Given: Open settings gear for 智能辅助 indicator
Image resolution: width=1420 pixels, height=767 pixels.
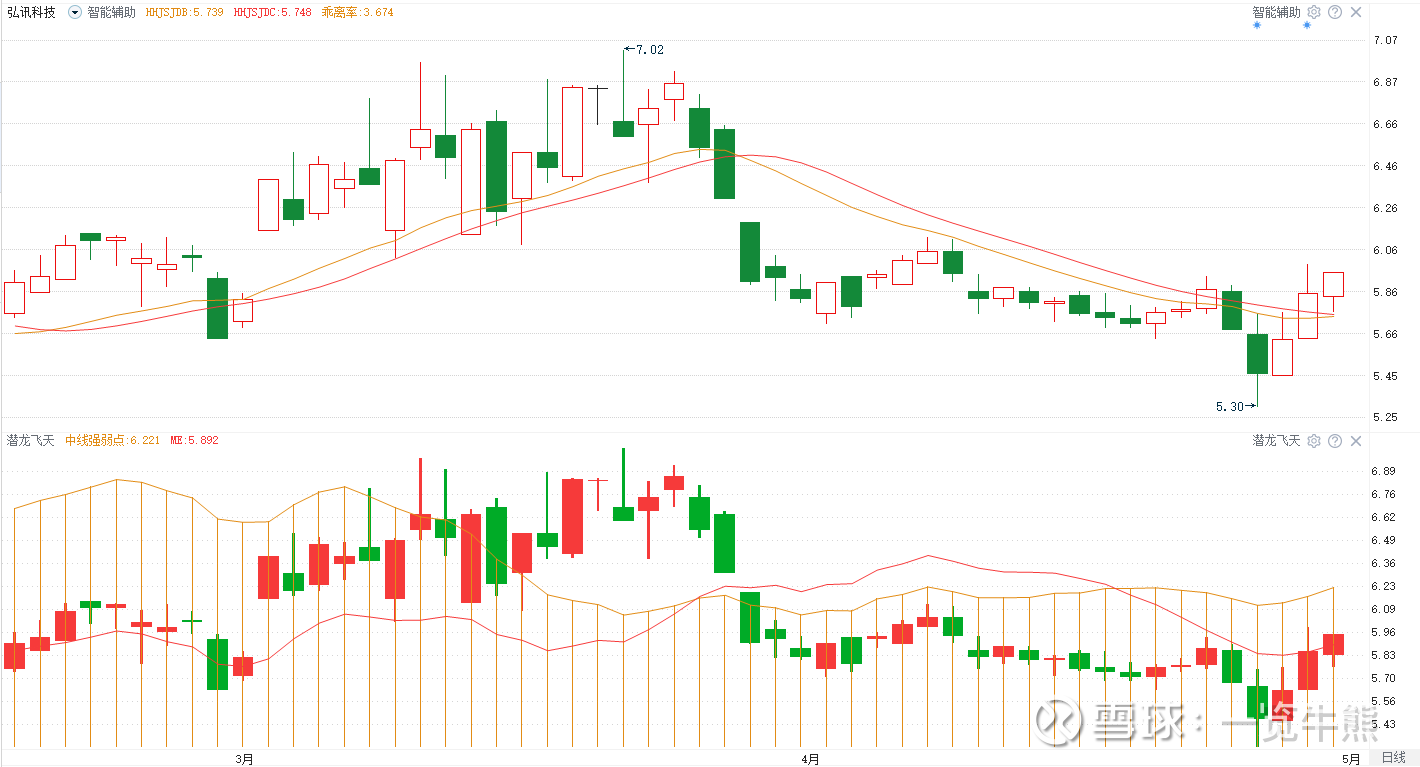Looking at the screenshot, I should (1314, 12).
